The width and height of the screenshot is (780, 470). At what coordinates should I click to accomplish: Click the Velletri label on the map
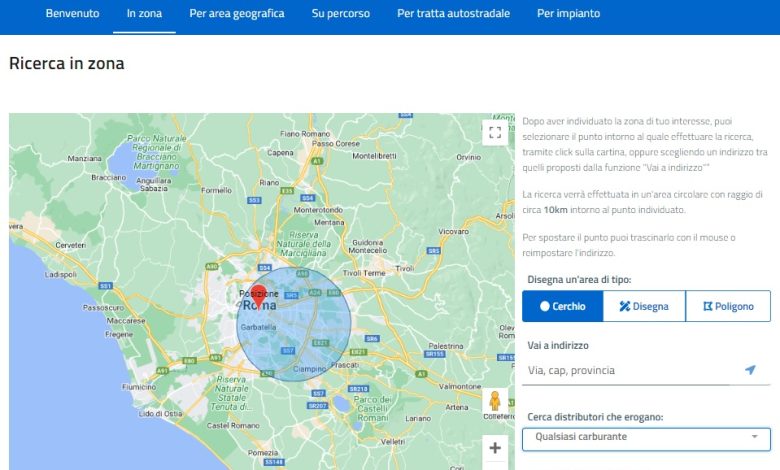392,442
